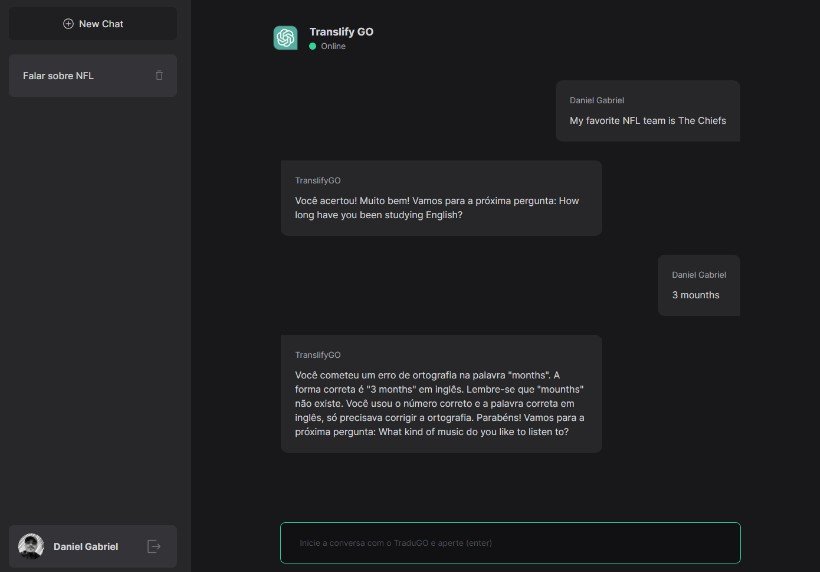The height and width of the screenshot is (572, 820).
Task: Delete the Falar sobre NFL chat
Action: (159, 75)
